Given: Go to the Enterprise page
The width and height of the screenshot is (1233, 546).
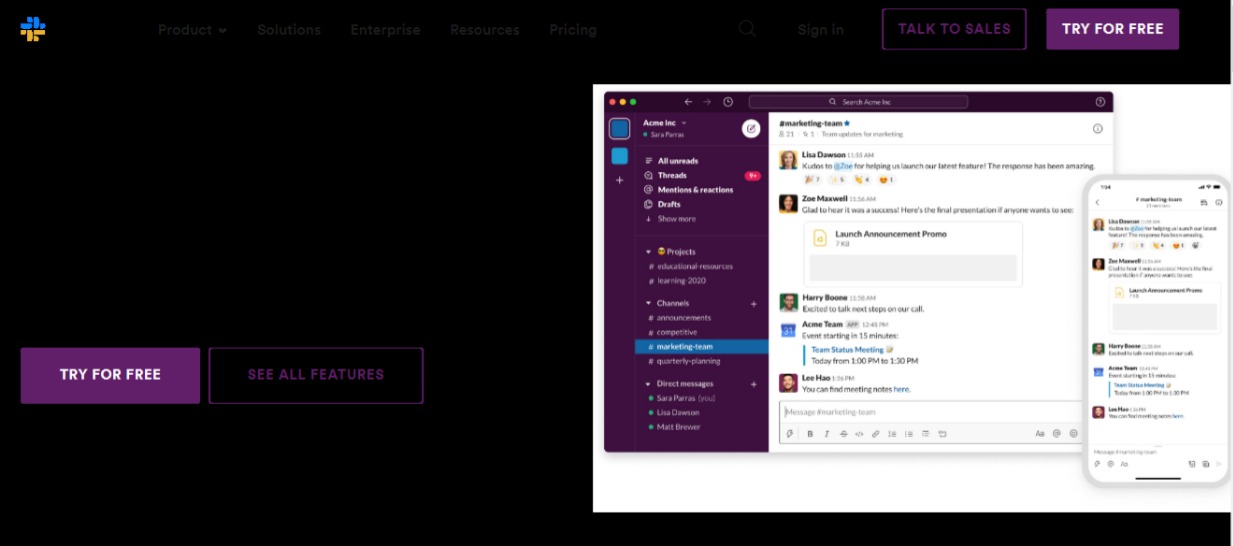Looking at the screenshot, I should [385, 30].
